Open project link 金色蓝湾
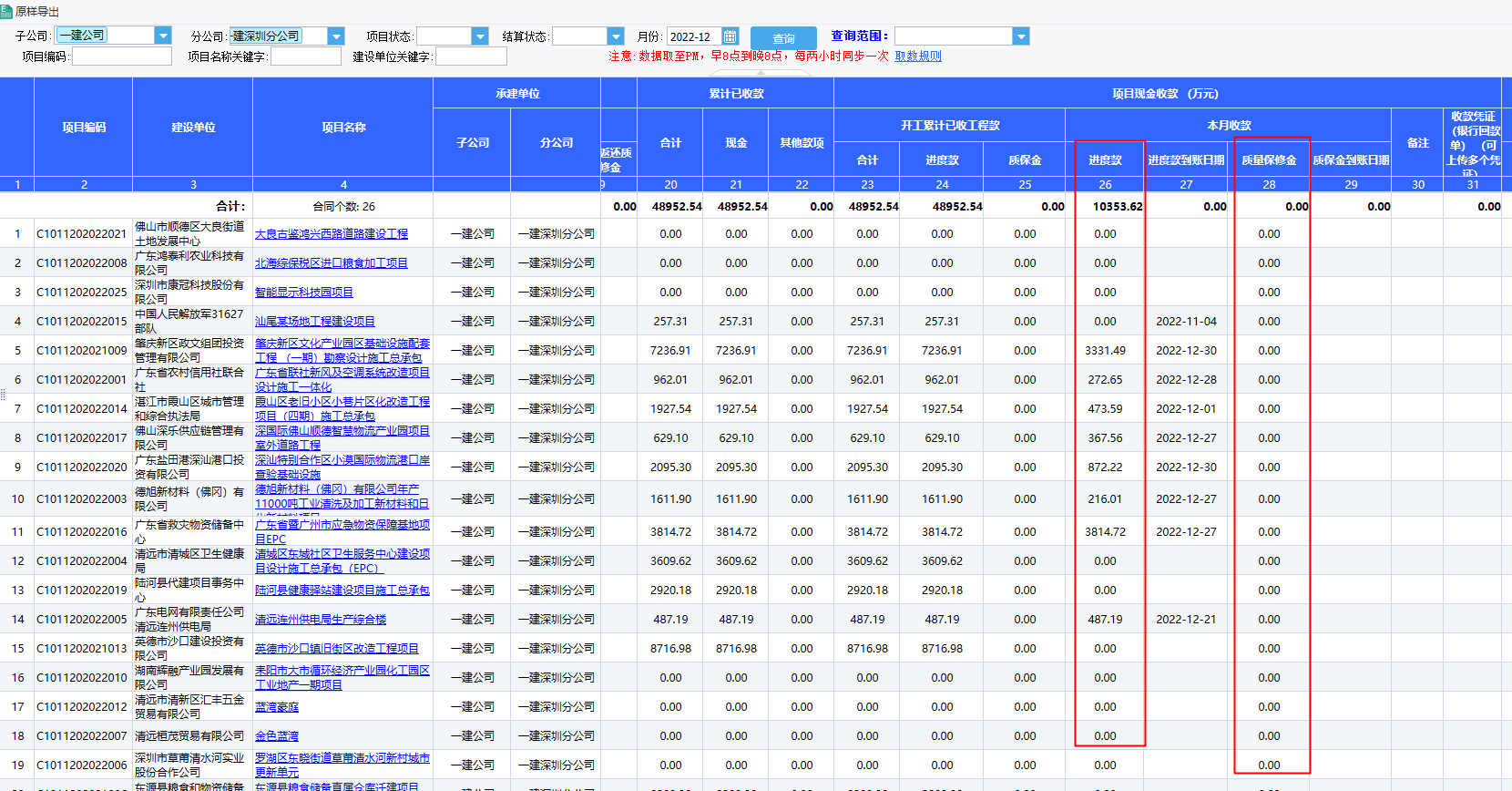 (277, 736)
